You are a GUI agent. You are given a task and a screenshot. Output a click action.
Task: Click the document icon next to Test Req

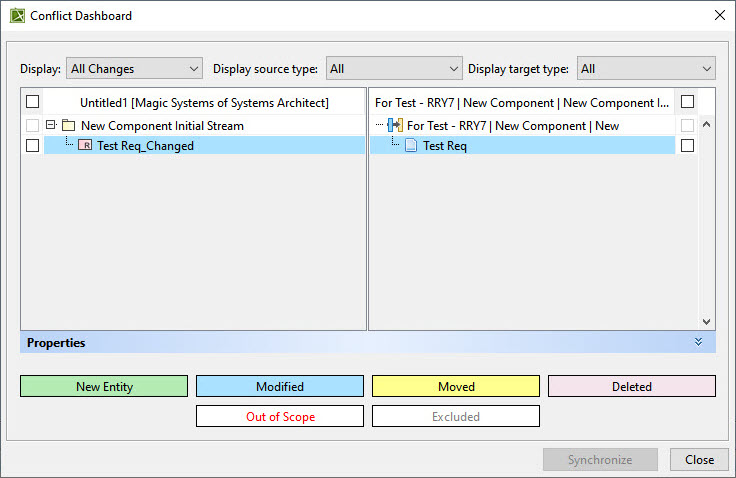pos(411,146)
